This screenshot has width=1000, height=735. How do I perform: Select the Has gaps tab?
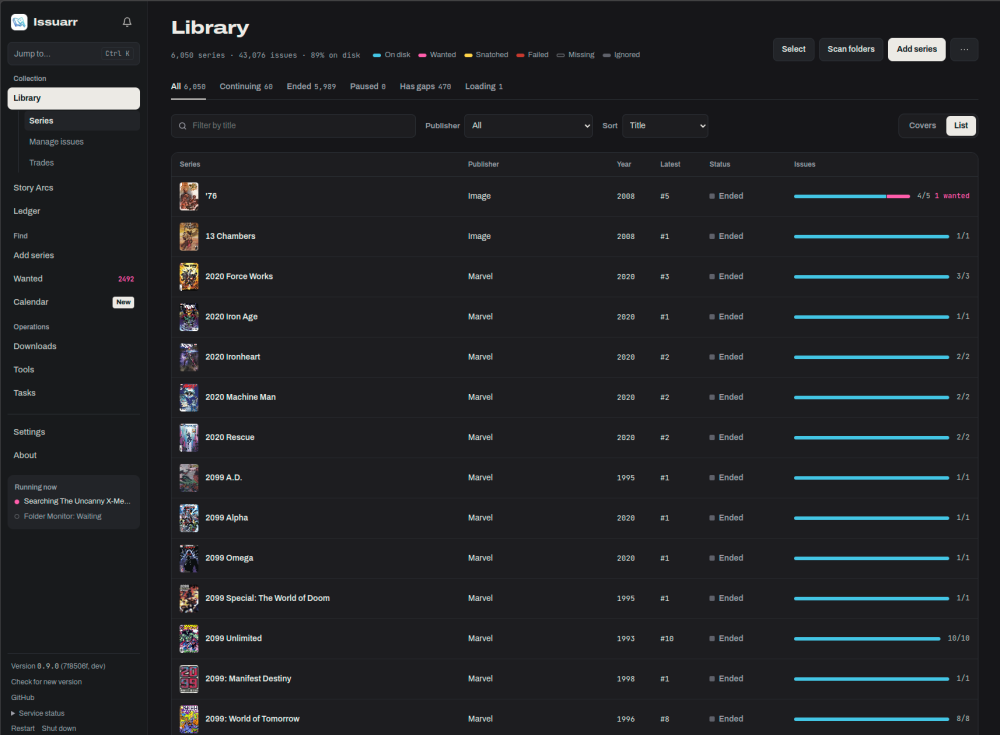coord(425,87)
